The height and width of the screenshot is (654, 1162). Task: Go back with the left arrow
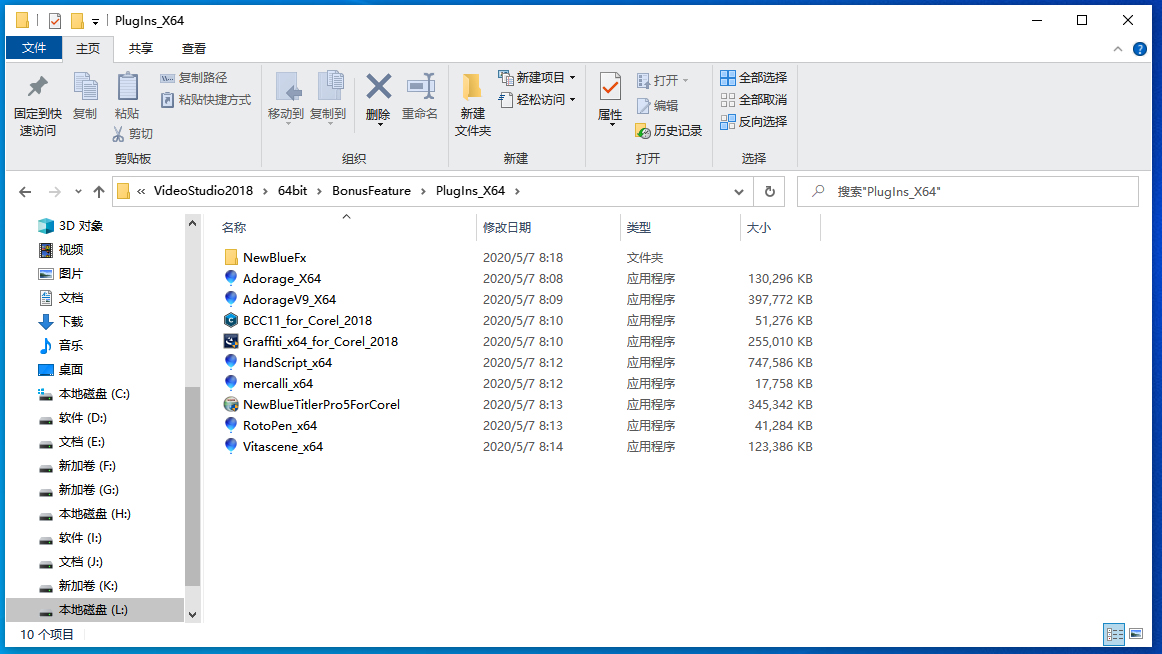pyautogui.click(x=25, y=192)
